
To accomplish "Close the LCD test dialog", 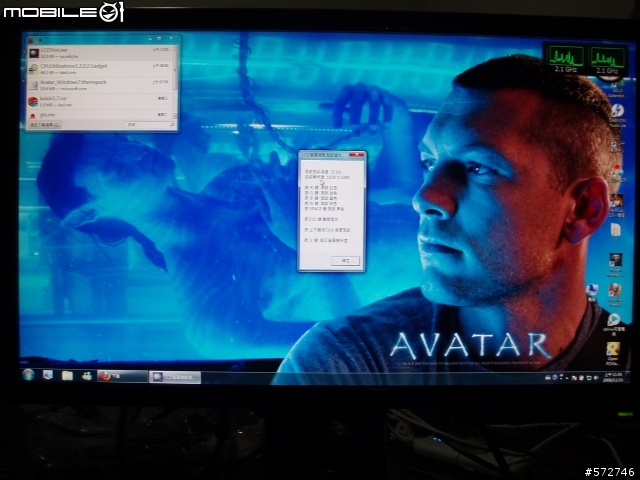I will coord(357,155).
